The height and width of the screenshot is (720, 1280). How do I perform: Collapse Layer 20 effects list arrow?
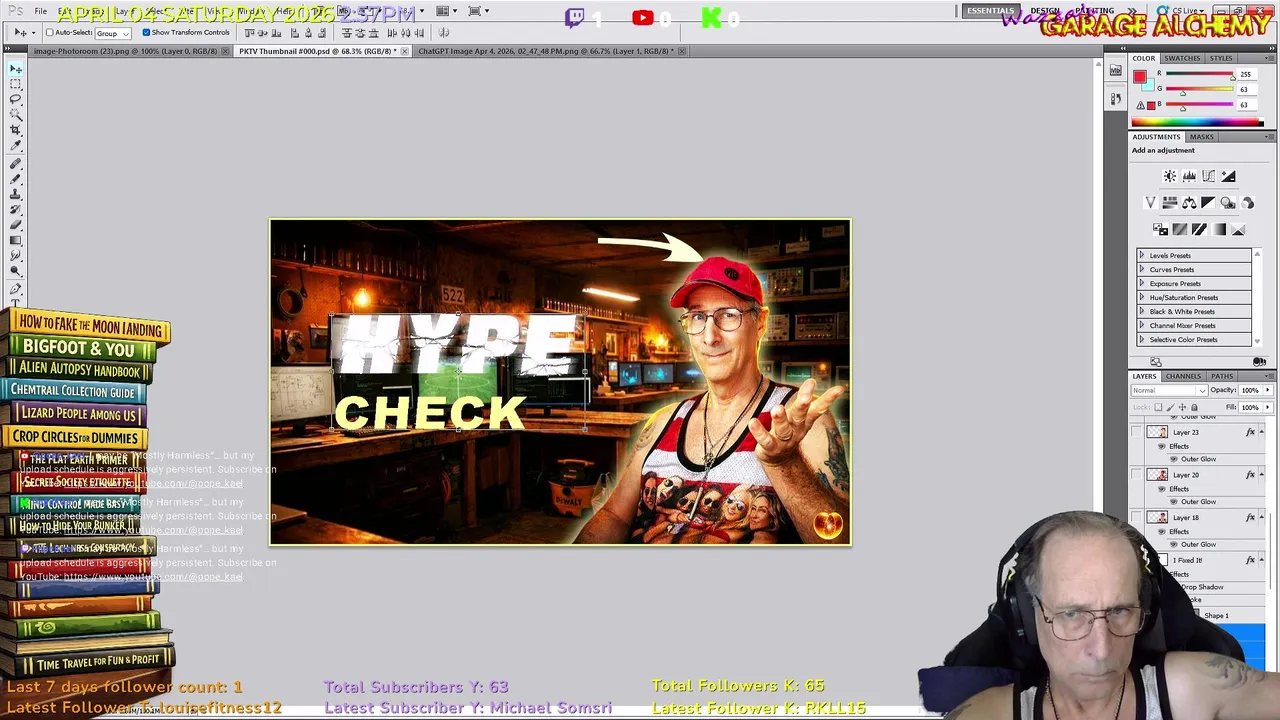pyautogui.click(x=1261, y=475)
